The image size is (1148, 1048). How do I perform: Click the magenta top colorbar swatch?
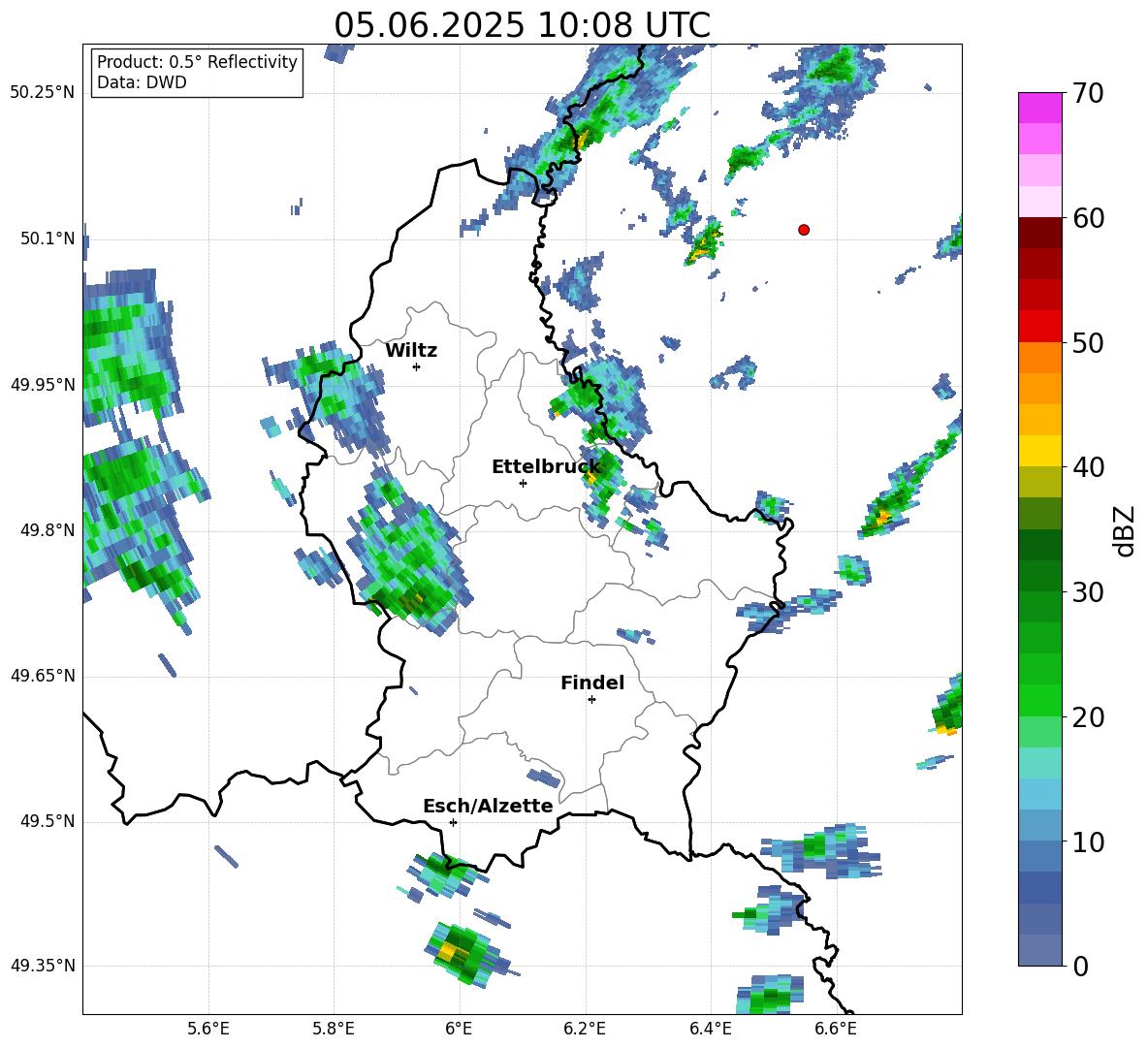pos(1039,108)
